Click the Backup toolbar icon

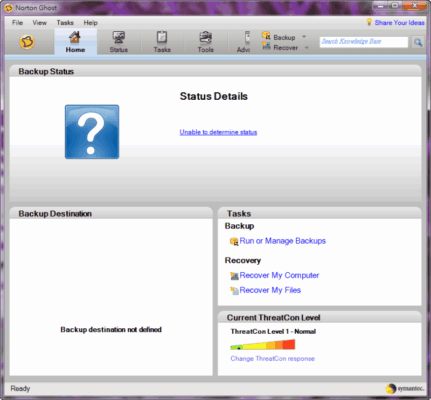266,36
